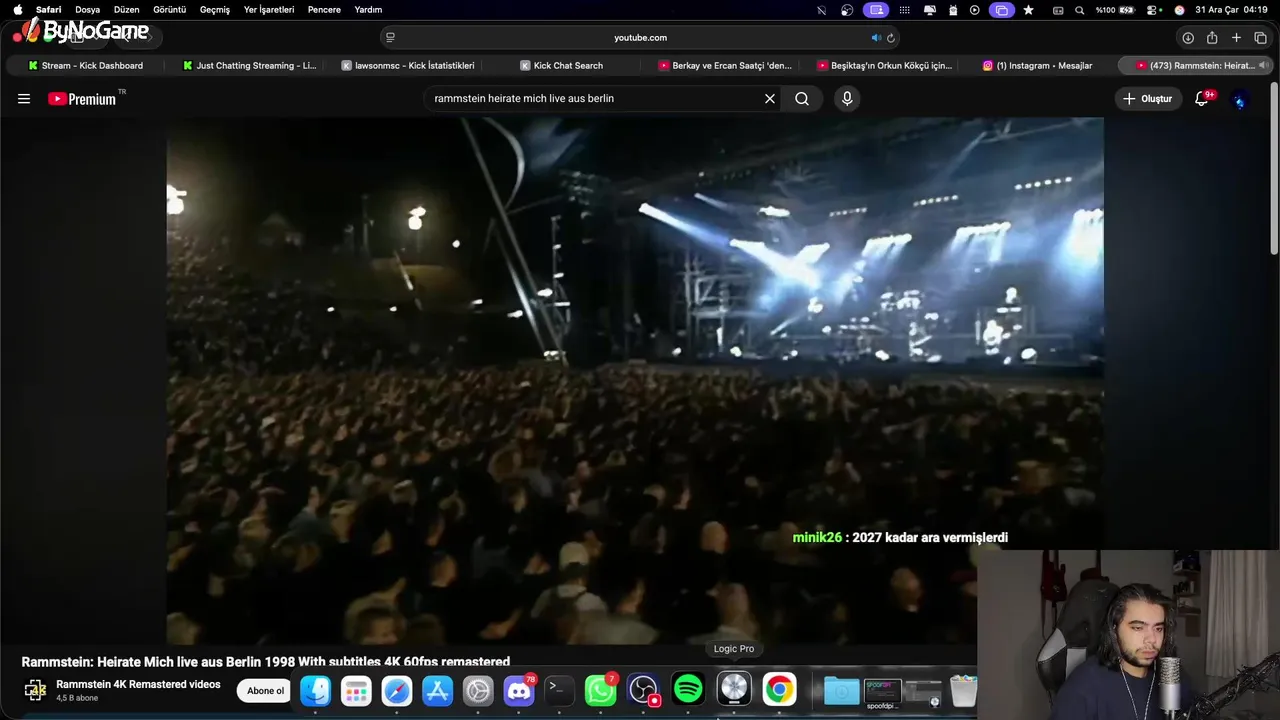Open Safari share sheet

click(x=1212, y=38)
